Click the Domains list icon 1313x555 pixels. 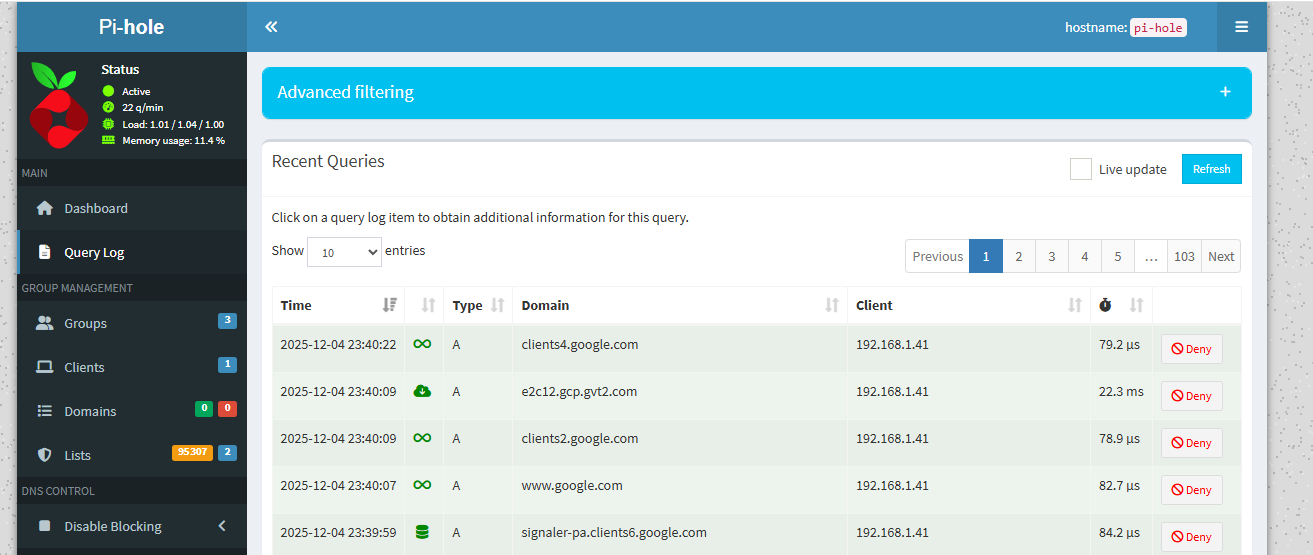point(44,411)
